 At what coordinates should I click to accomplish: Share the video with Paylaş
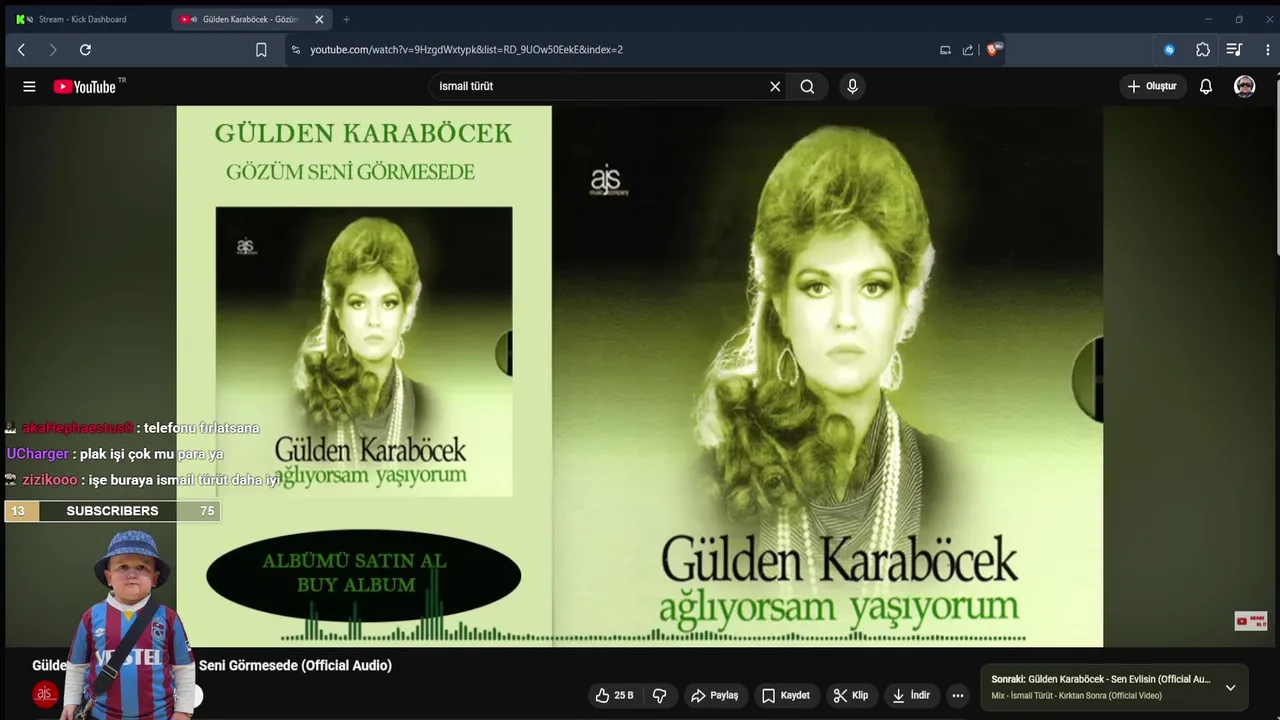coord(714,695)
